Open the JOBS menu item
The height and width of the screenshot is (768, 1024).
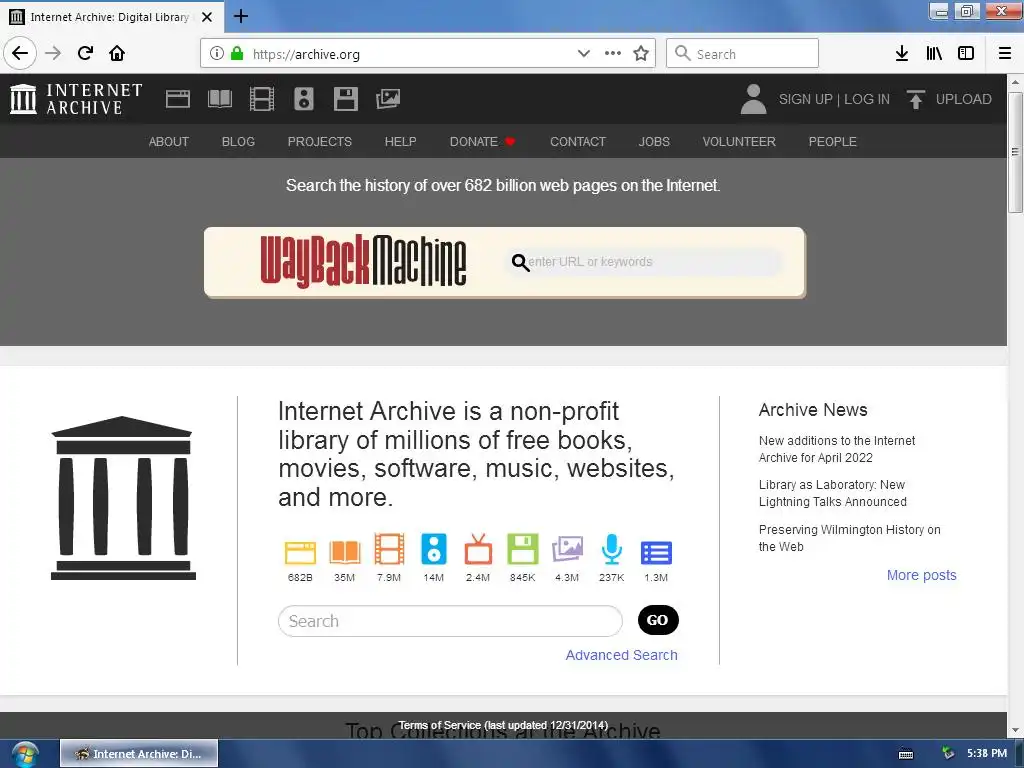pos(654,142)
